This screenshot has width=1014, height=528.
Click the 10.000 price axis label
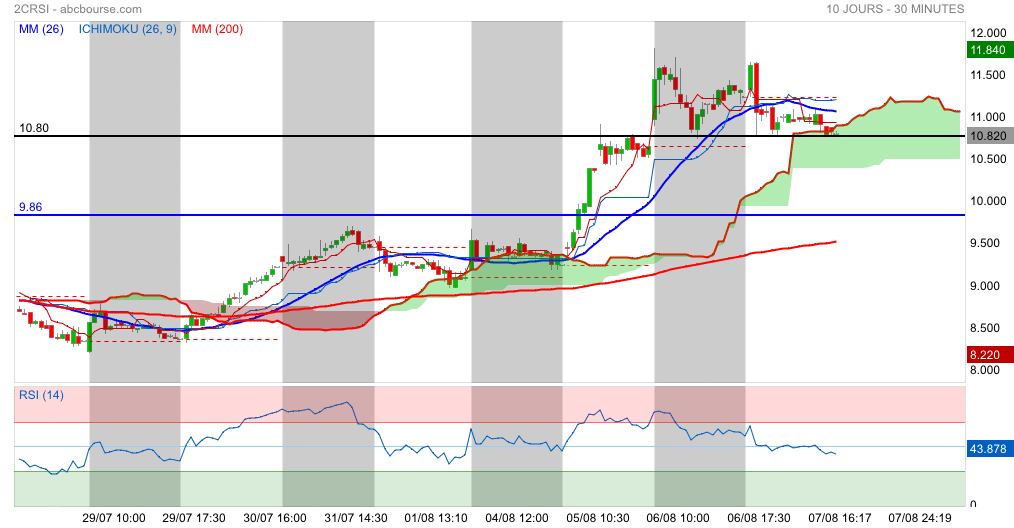988,201
